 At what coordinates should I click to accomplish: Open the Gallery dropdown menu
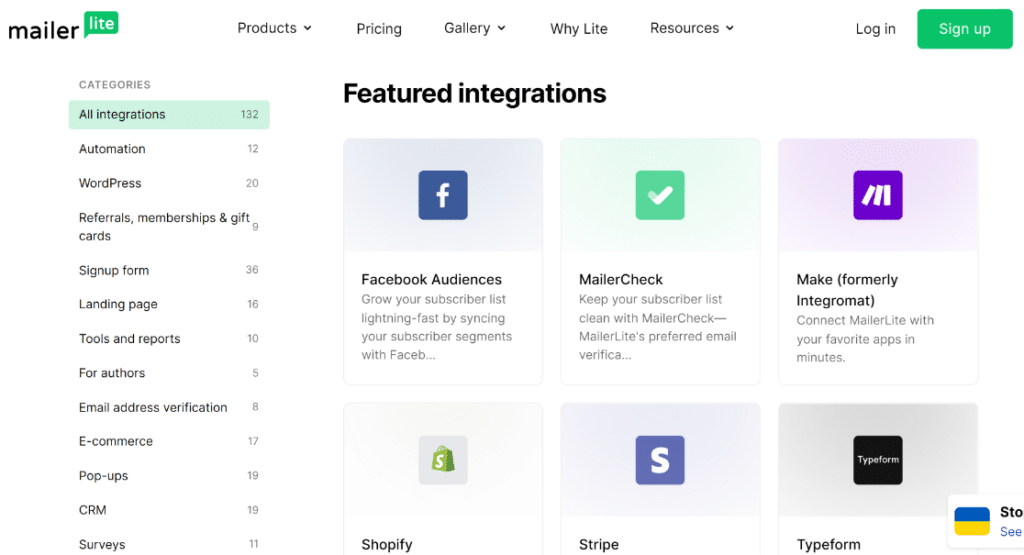(x=475, y=28)
